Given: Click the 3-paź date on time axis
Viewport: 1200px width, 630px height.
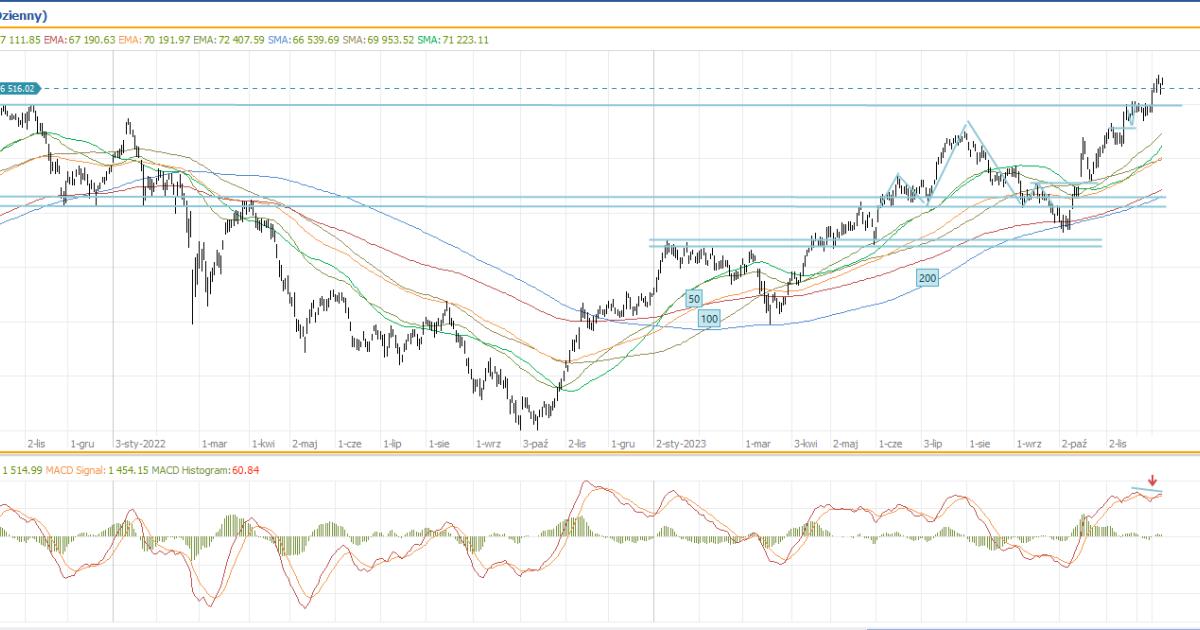Looking at the screenshot, I should (x=534, y=442).
